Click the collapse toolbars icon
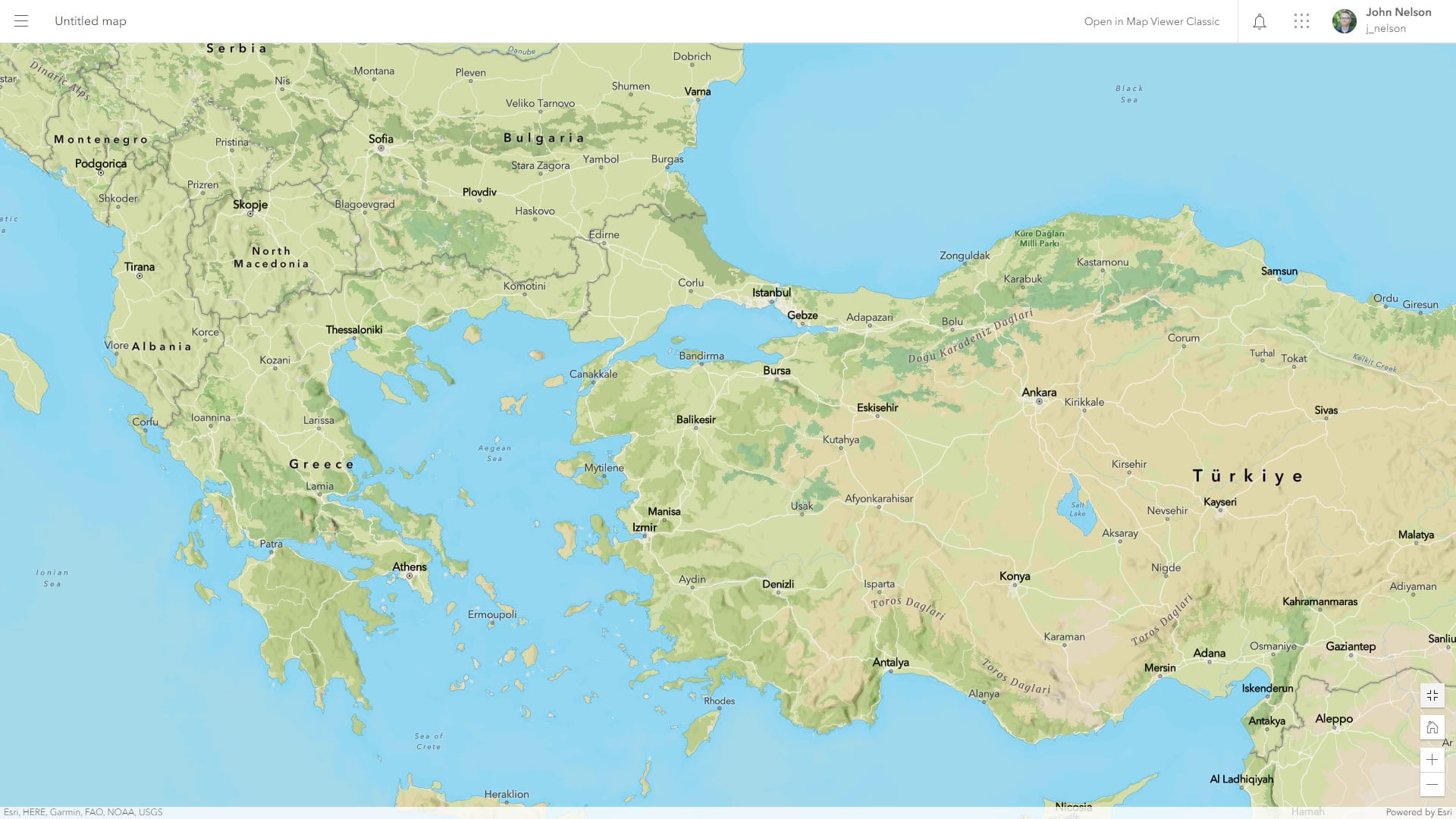Image resolution: width=1456 pixels, height=819 pixels. [x=1432, y=695]
